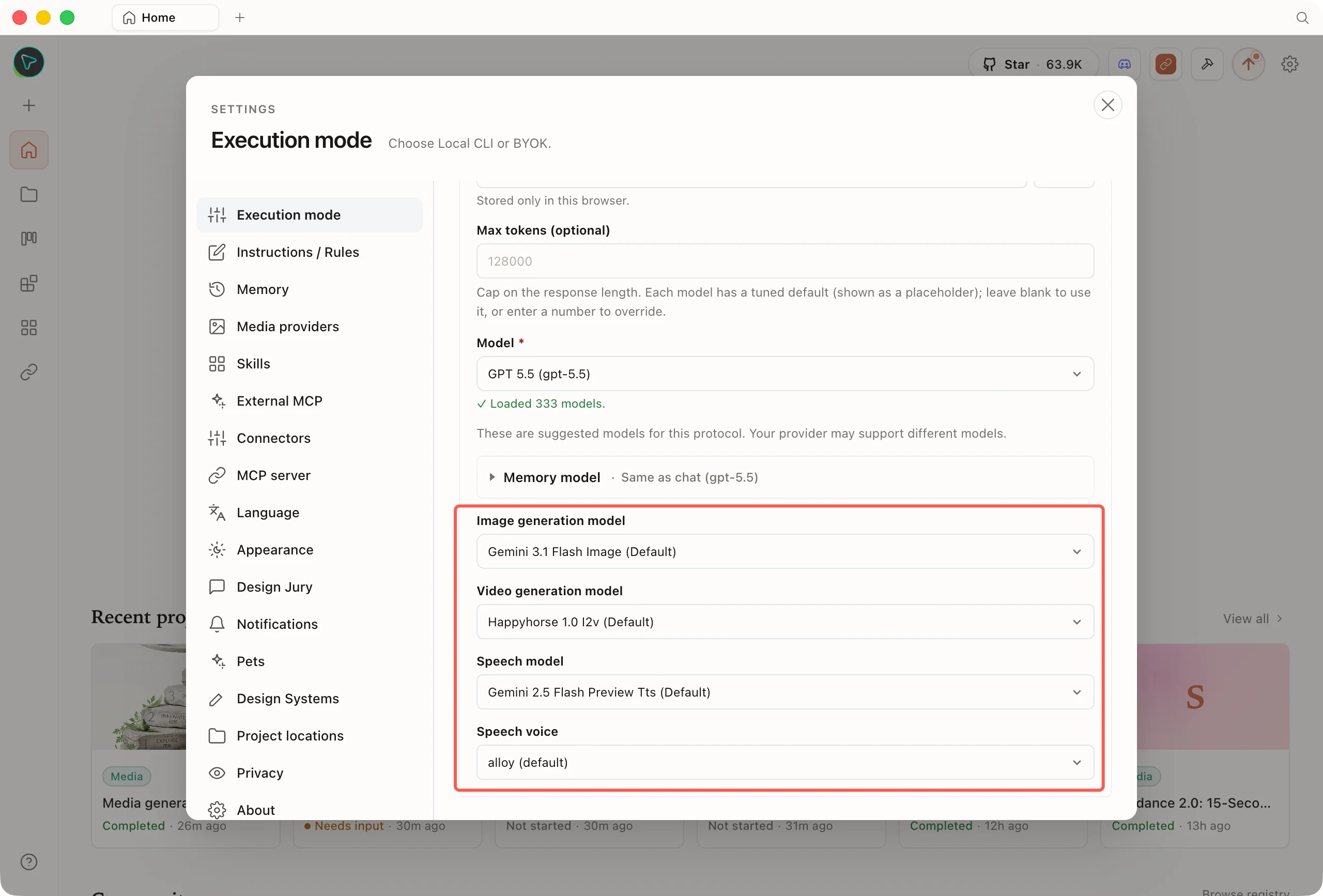Open the settings gear icon top right
Viewport: 1323px width, 896px height.
(x=1289, y=64)
